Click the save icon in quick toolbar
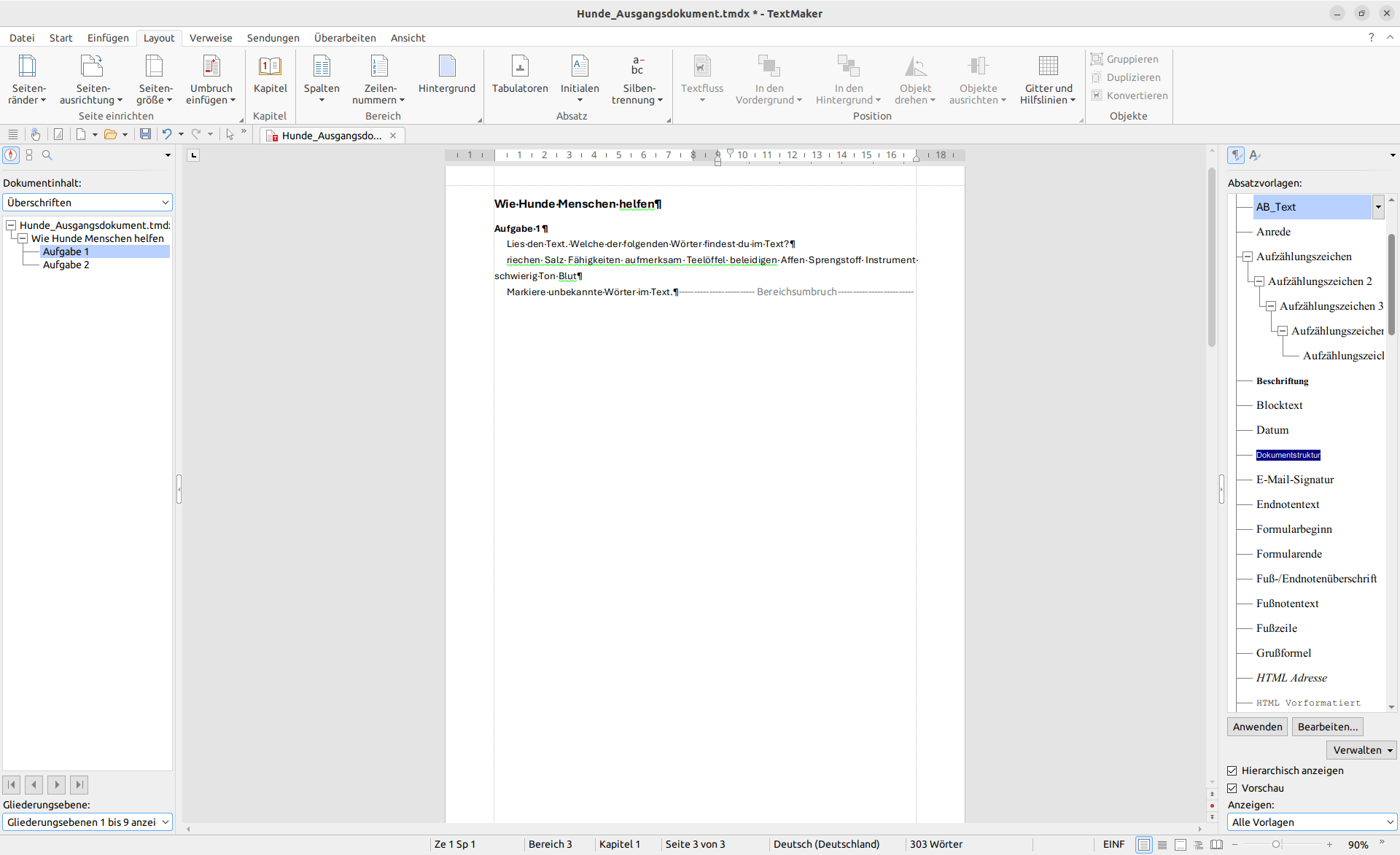The height and width of the screenshot is (855, 1400). pyautogui.click(x=145, y=134)
